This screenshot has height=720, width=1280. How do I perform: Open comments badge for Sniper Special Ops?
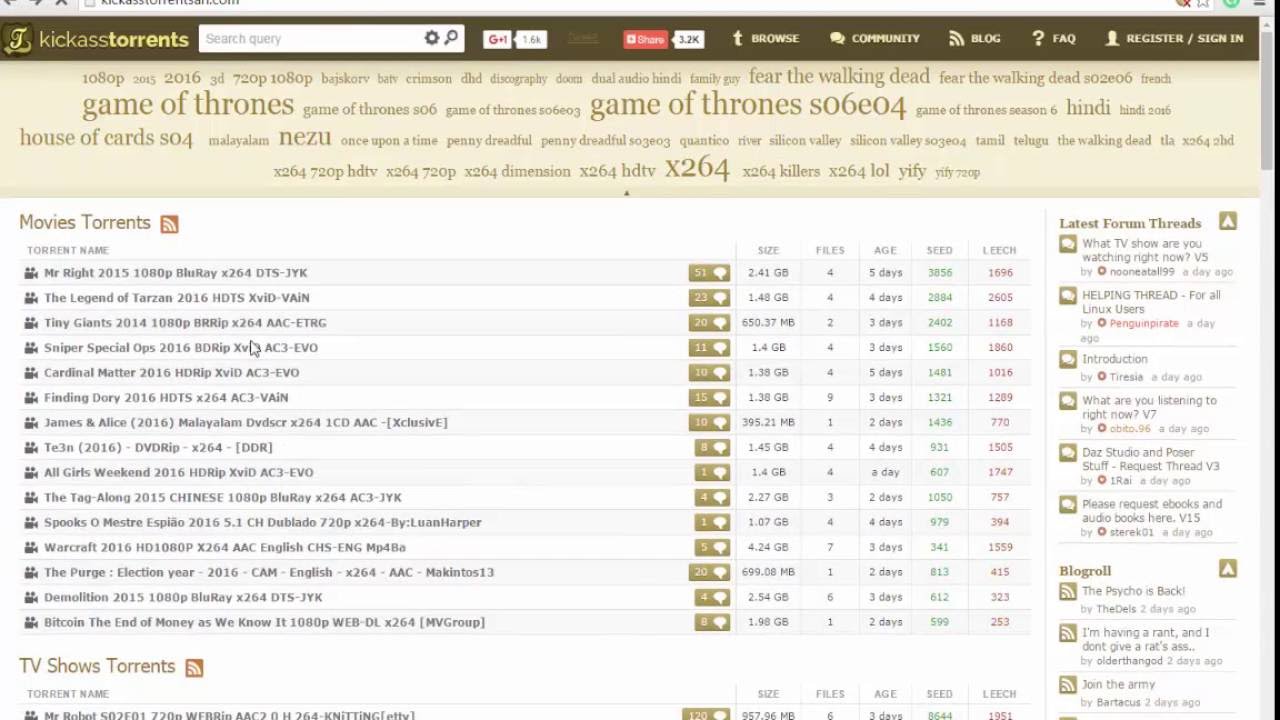coord(709,347)
